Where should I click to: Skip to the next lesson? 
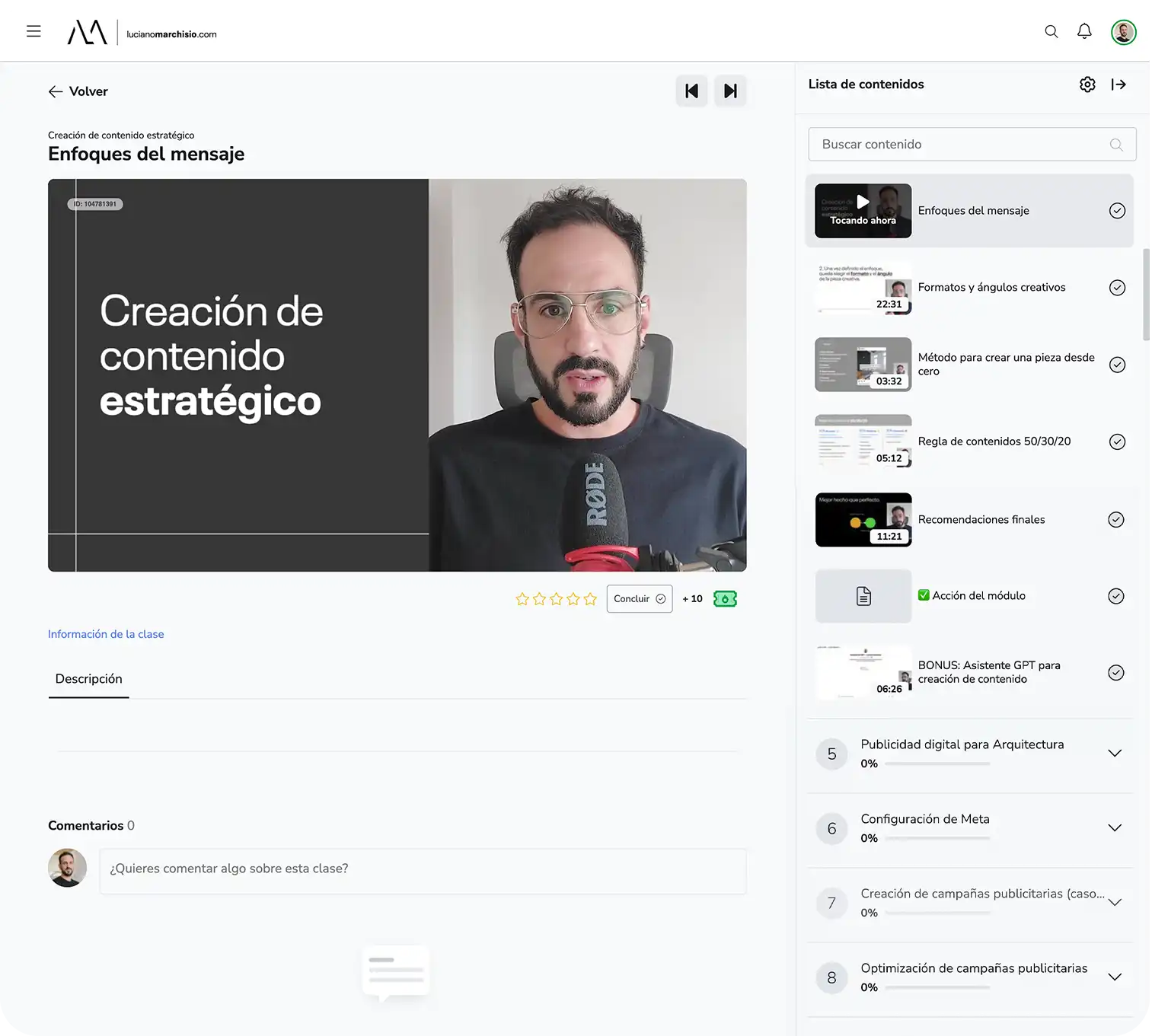[x=729, y=91]
